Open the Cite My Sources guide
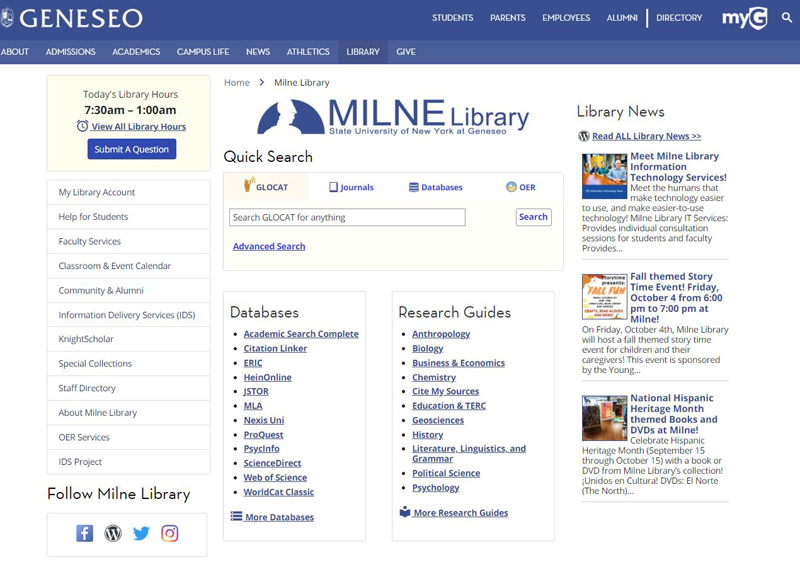800x567 pixels. pos(446,391)
